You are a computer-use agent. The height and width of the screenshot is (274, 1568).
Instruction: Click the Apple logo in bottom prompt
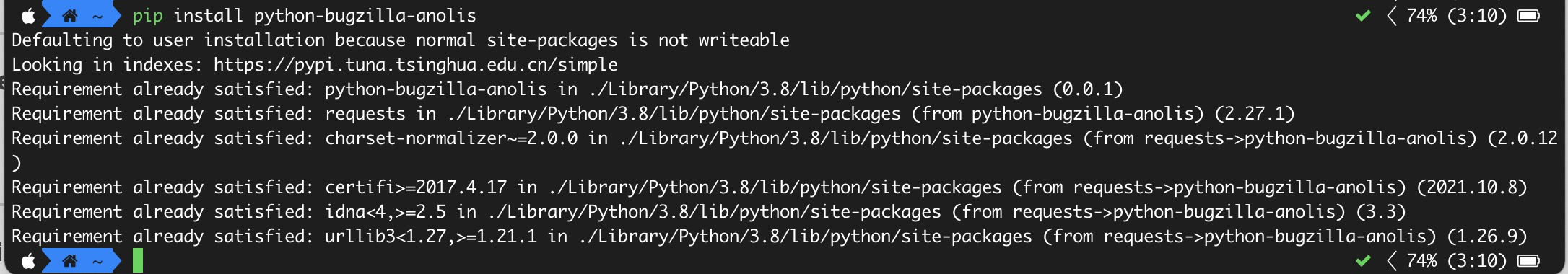(x=28, y=261)
